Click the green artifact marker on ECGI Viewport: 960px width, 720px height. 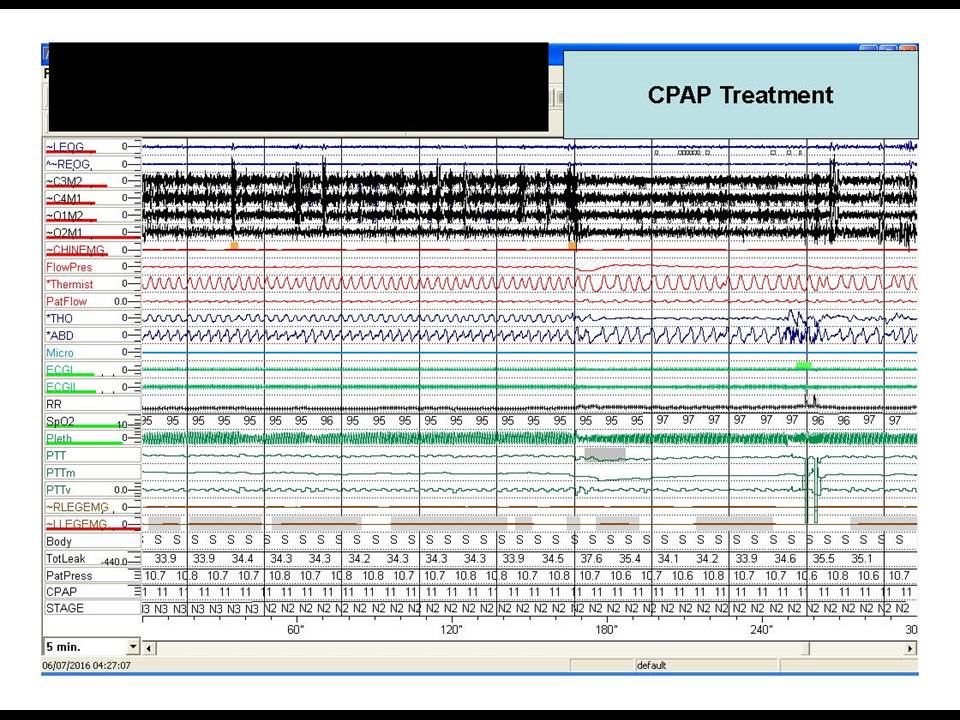pos(804,366)
